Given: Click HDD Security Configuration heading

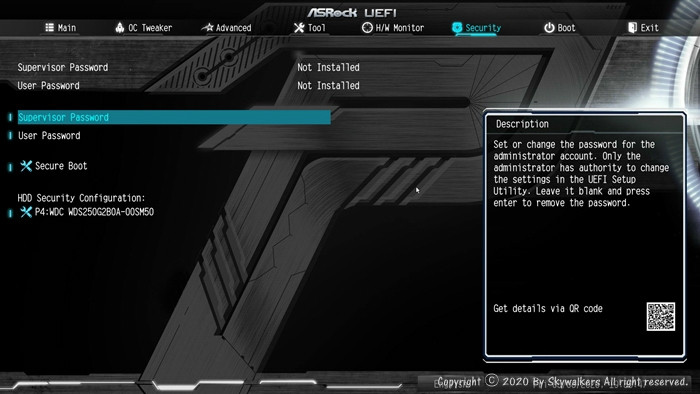Looking at the screenshot, I should tap(81, 198).
